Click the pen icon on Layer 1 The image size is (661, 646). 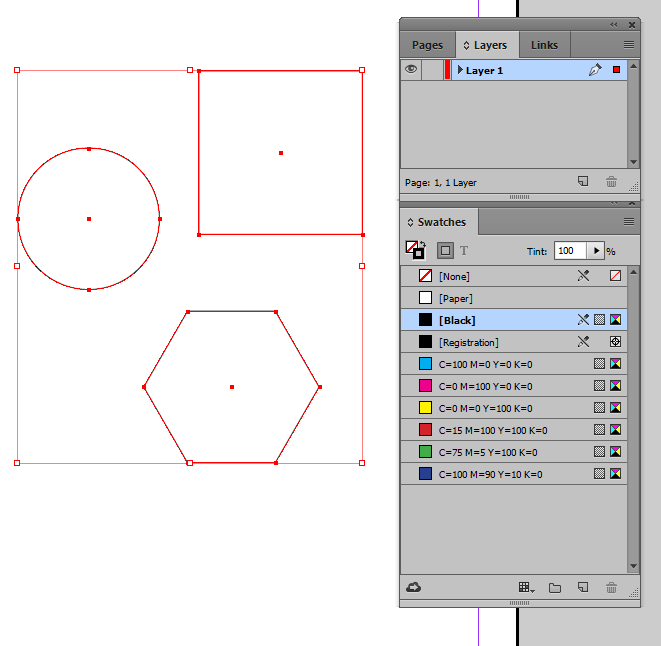(595, 70)
